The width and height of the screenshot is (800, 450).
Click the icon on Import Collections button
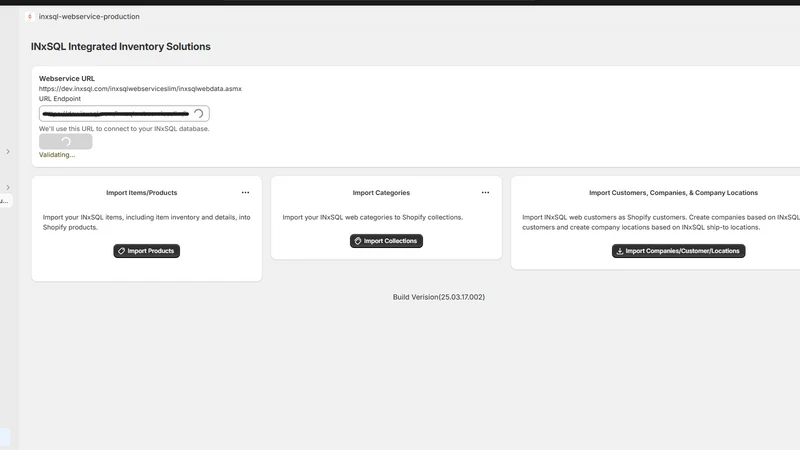[358, 241]
